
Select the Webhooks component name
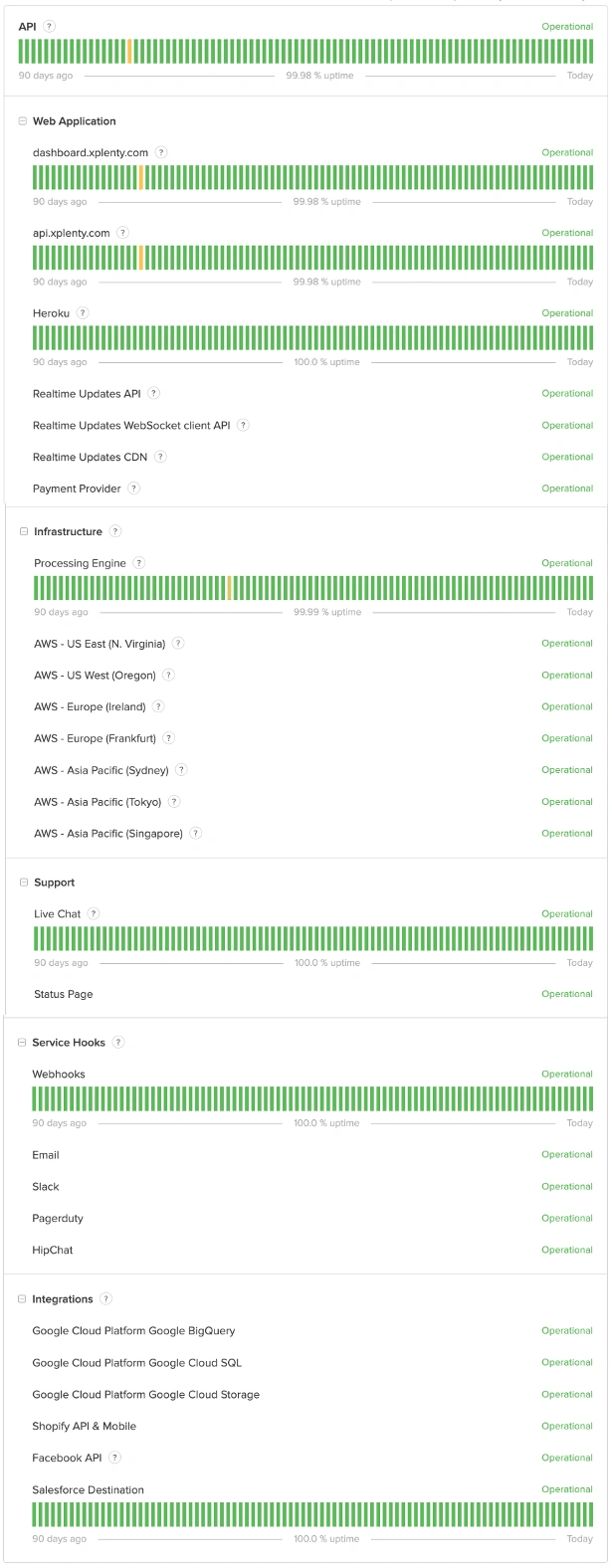pos(59,1075)
